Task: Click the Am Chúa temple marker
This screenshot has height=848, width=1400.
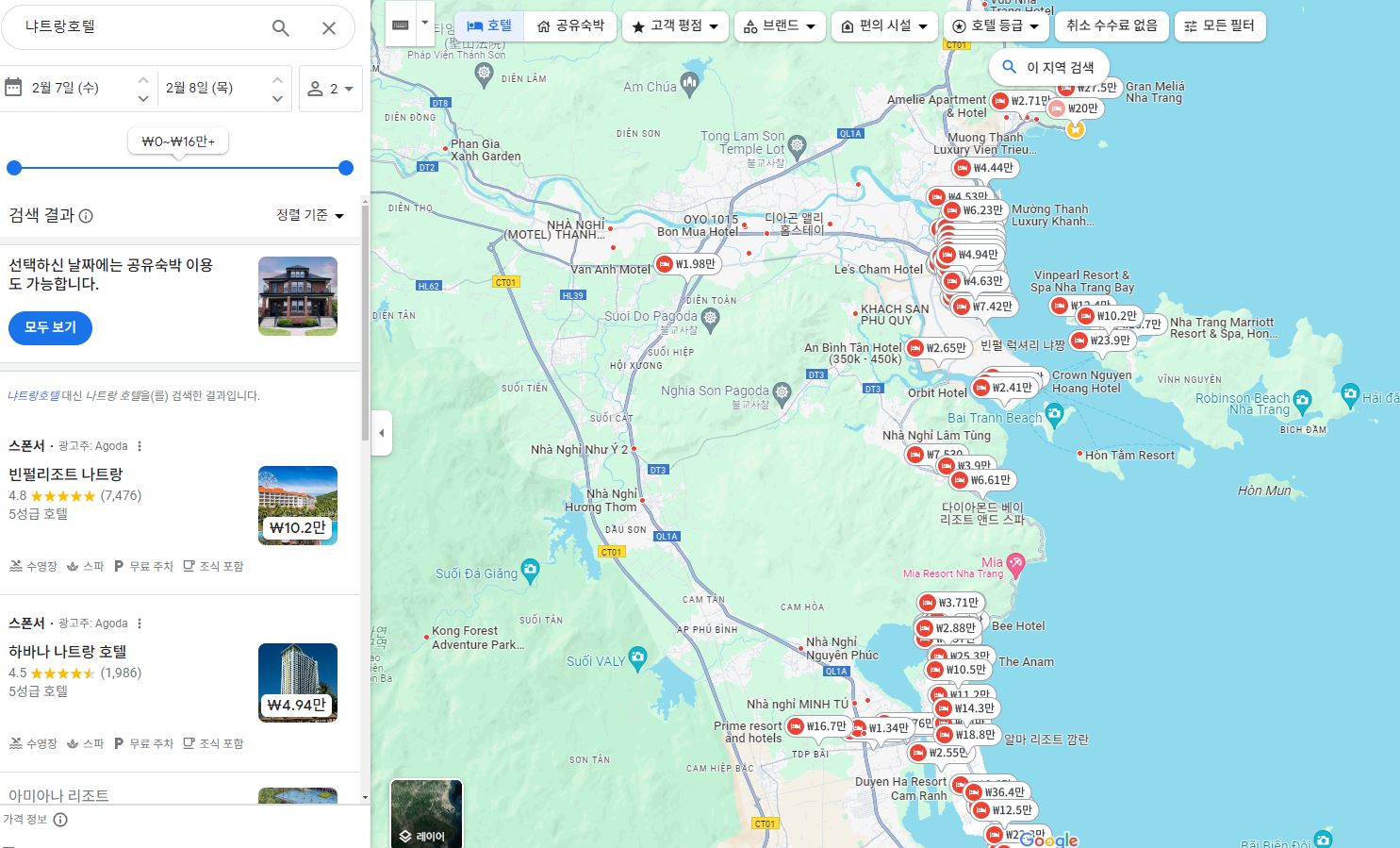Action: coord(689,85)
